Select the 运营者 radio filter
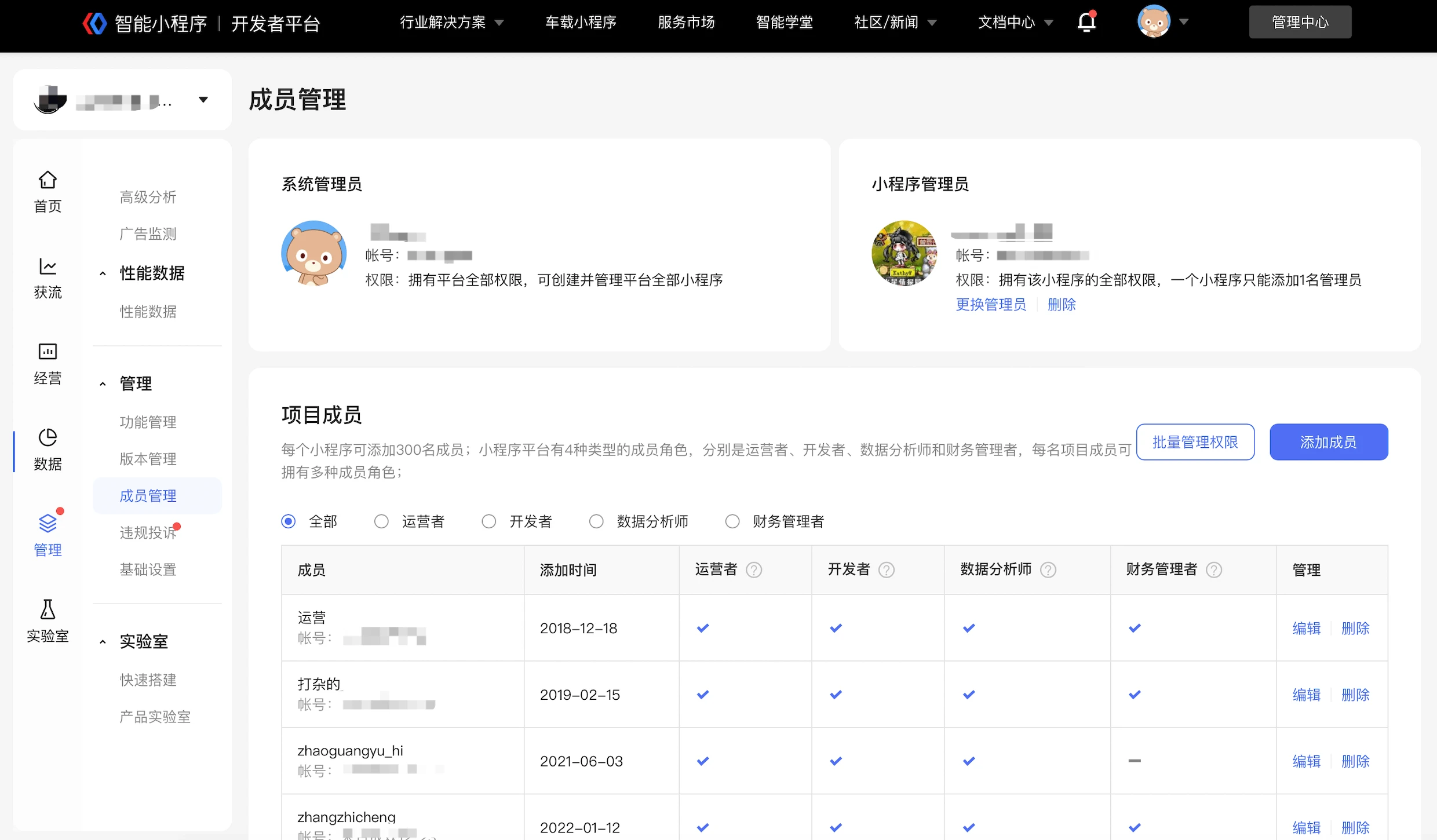This screenshot has width=1437, height=840. (381, 521)
